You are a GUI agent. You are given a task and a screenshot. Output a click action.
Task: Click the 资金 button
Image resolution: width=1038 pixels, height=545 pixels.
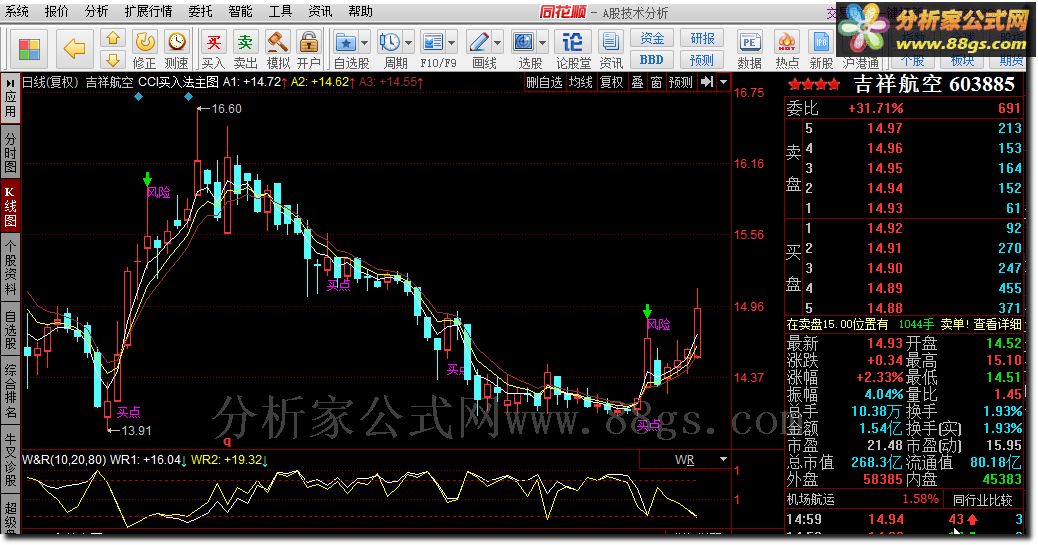(x=651, y=38)
